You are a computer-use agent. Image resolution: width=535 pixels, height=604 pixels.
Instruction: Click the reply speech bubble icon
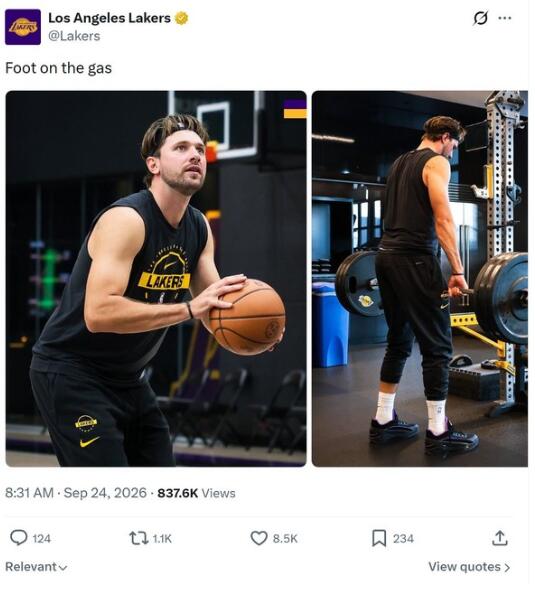(18, 538)
